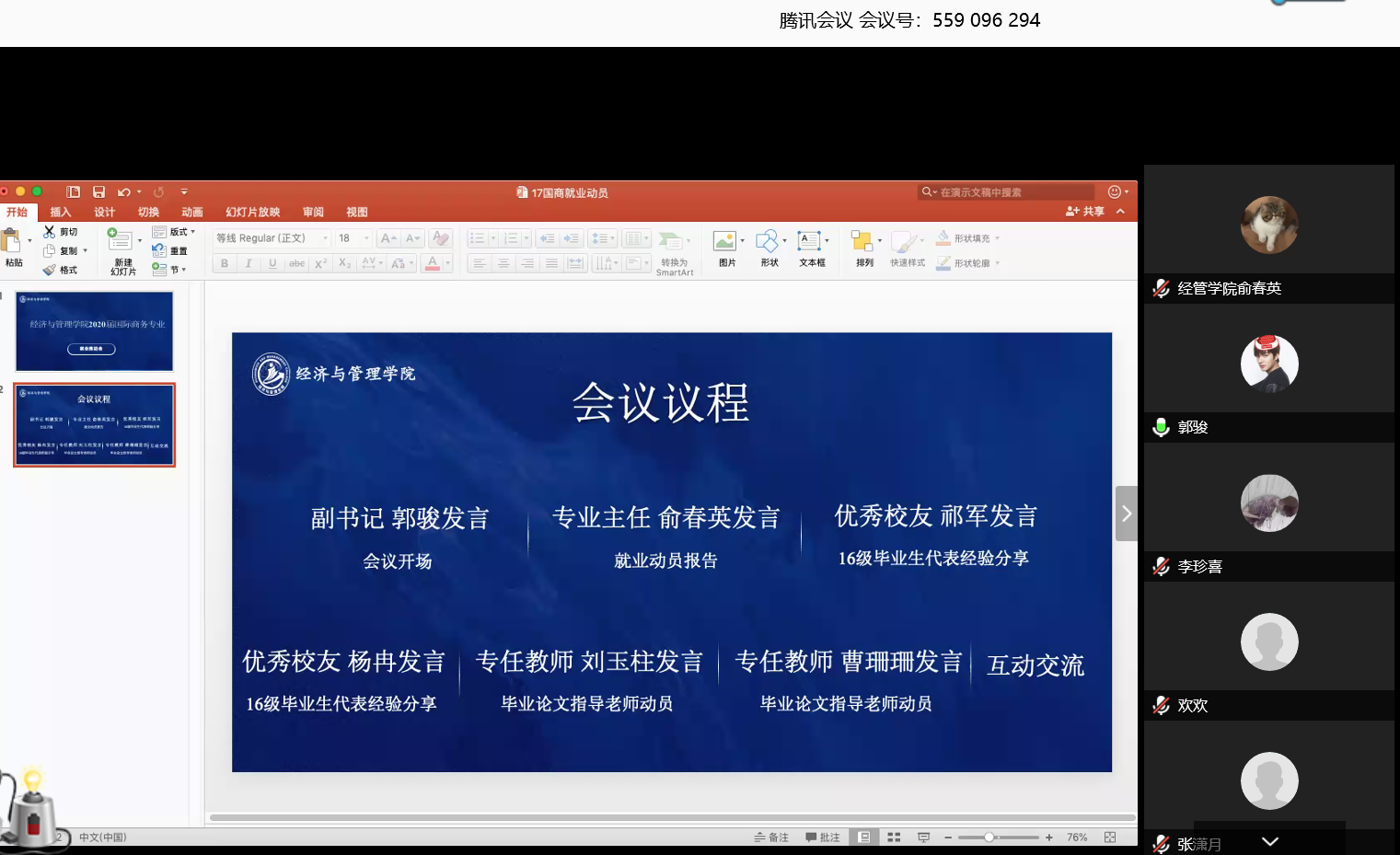1400x855 pixels.
Task: Click the 图片 picture icon
Action: pos(725,242)
